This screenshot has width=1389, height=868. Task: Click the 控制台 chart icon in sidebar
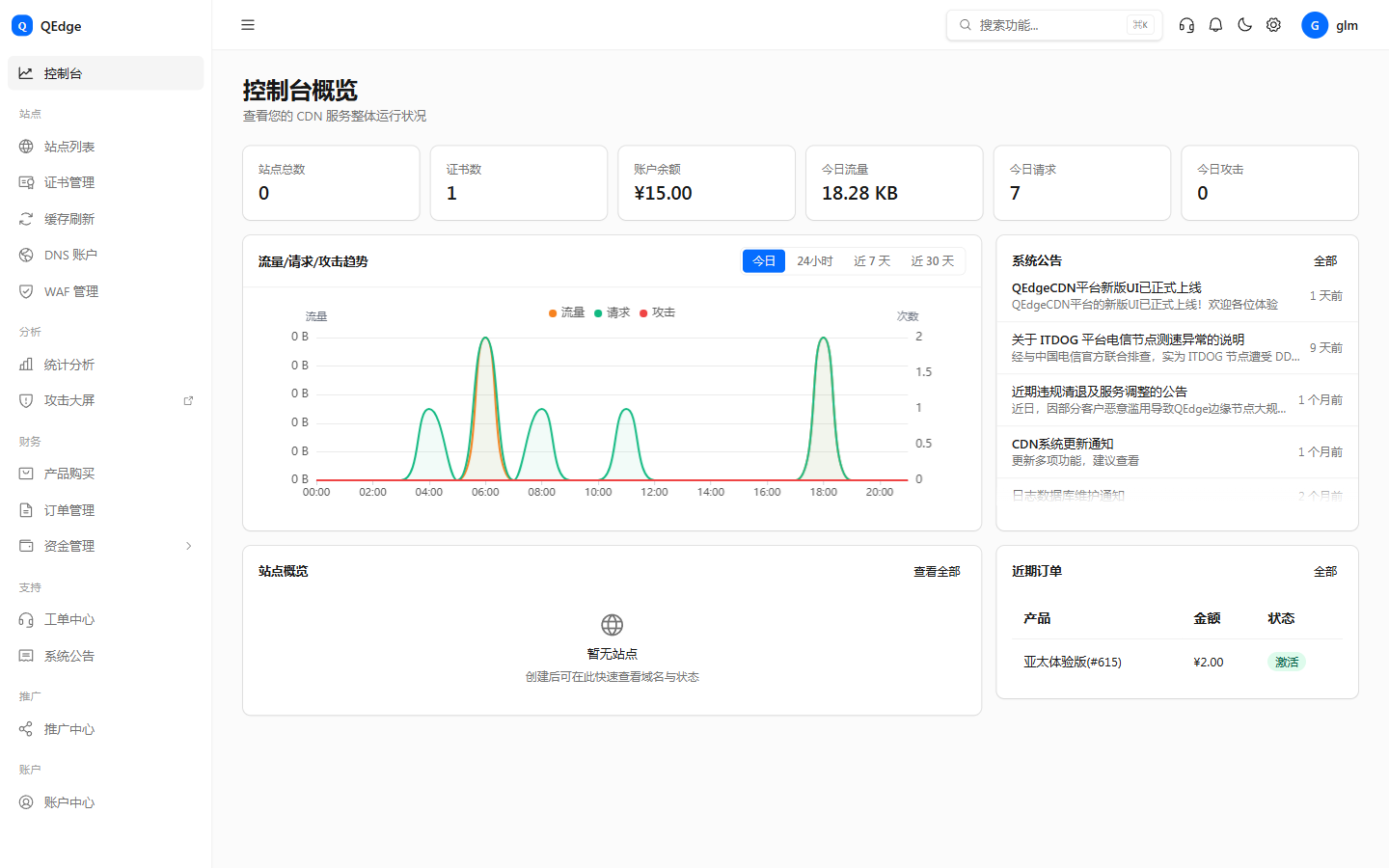pyautogui.click(x=26, y=73)
